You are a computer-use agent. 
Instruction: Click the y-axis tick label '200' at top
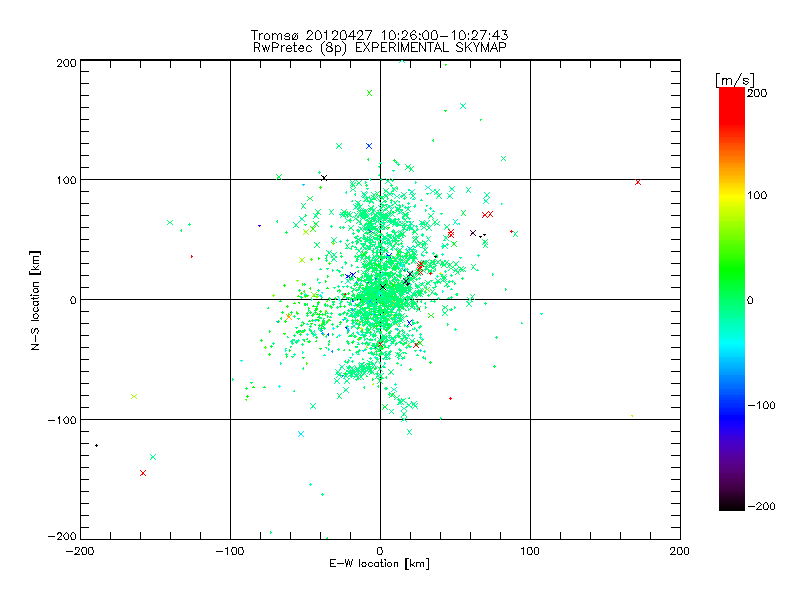(x=66, y=63)
